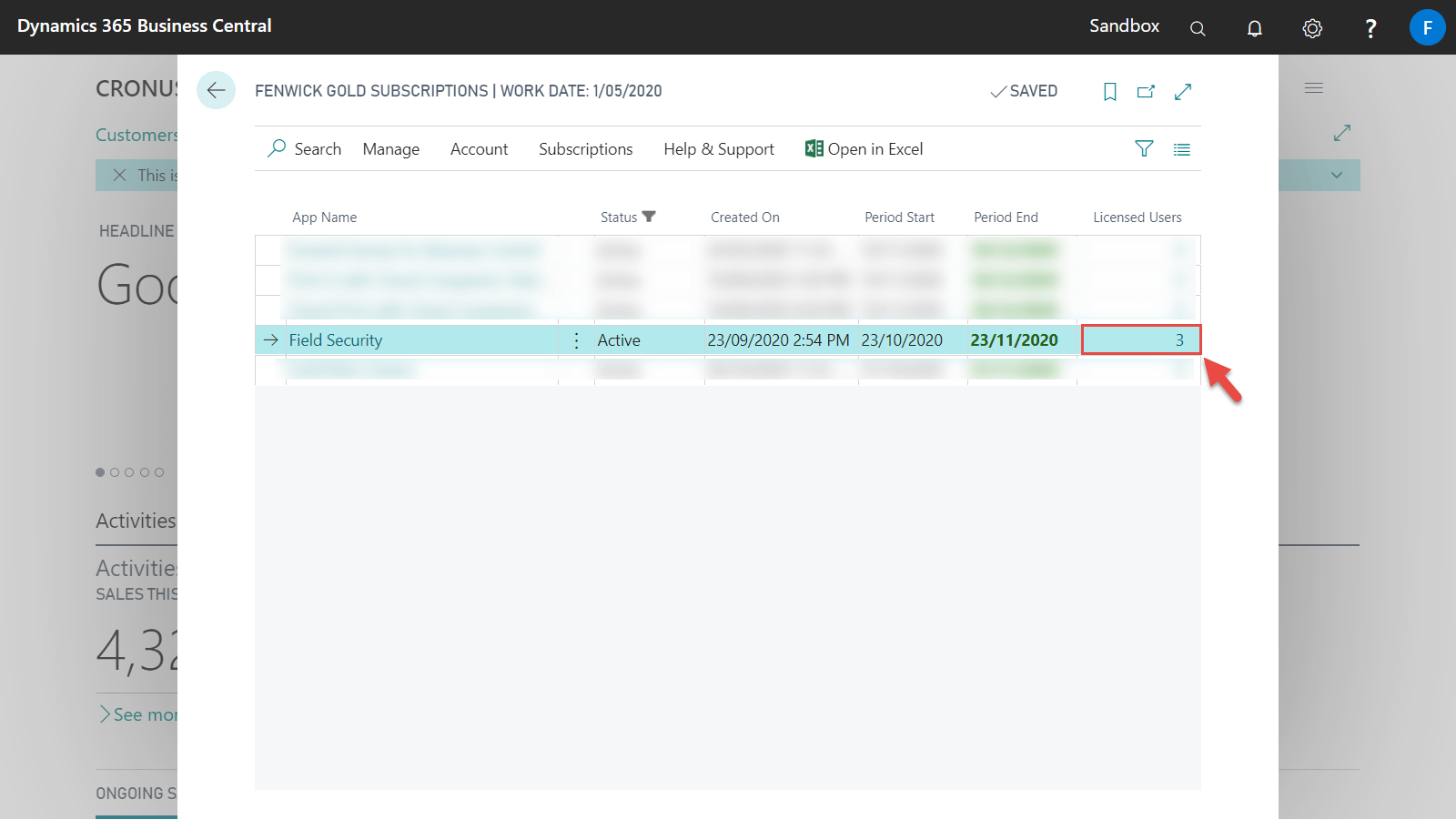Select the last headline carousel dot
1456x820 pixels.
coord(159,472)
